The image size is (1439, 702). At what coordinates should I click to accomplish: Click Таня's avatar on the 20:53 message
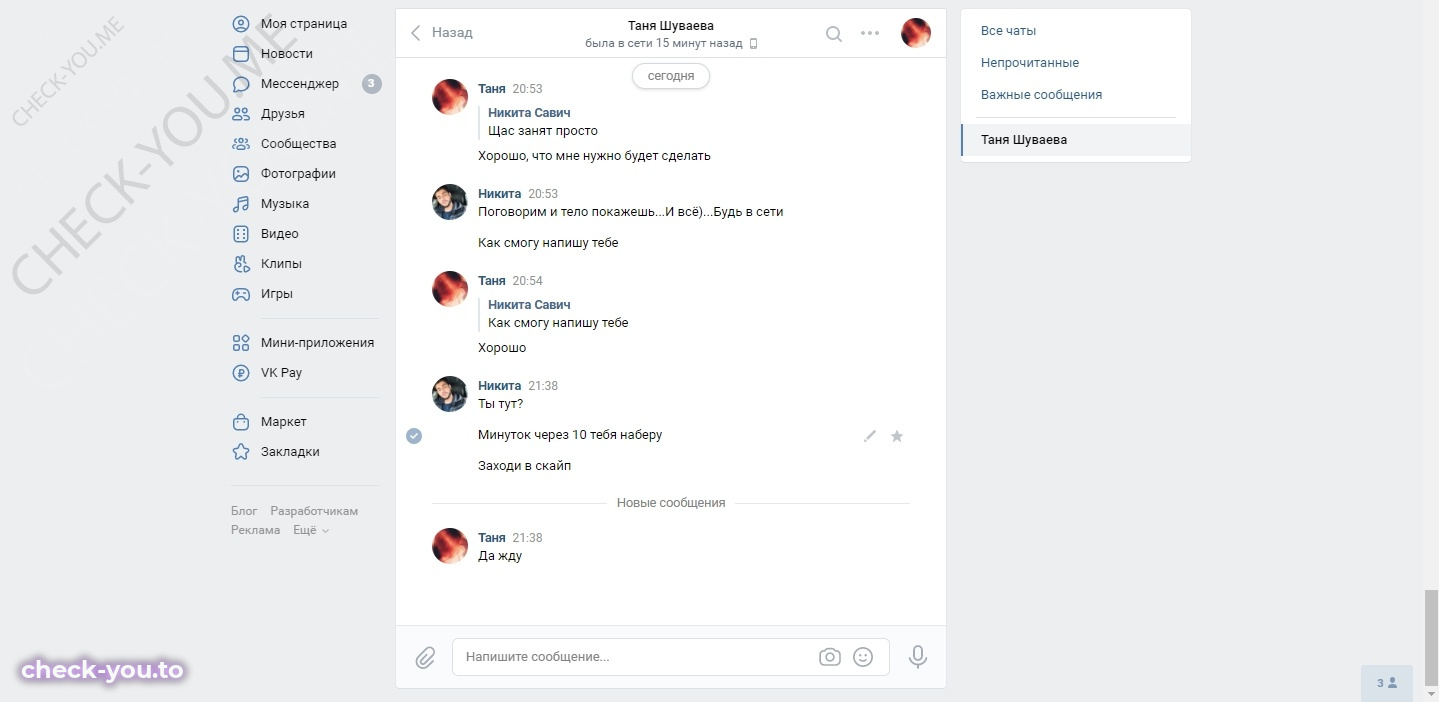450,98
